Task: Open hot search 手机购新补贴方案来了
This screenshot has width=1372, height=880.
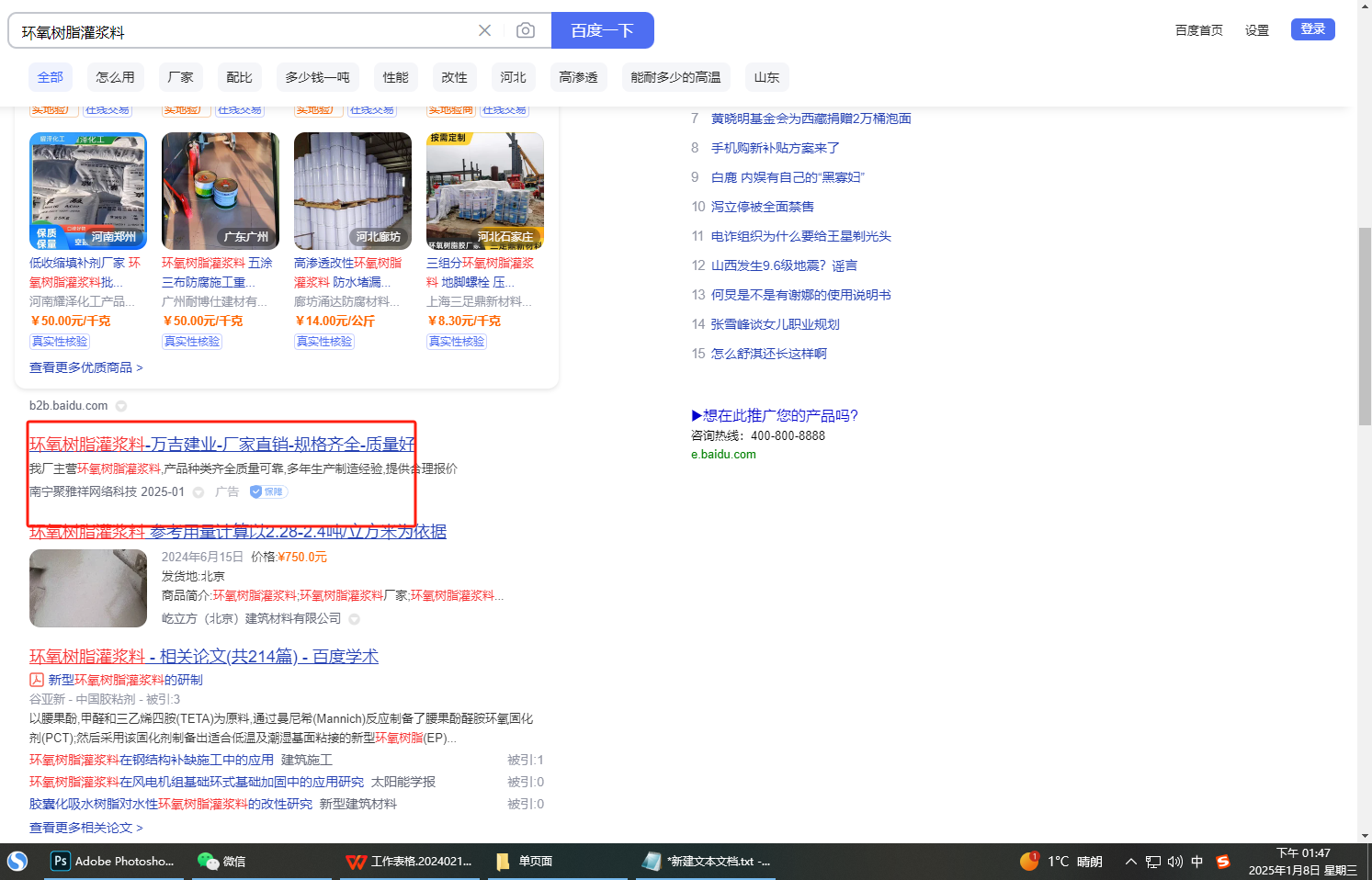Action: (776, 148)
